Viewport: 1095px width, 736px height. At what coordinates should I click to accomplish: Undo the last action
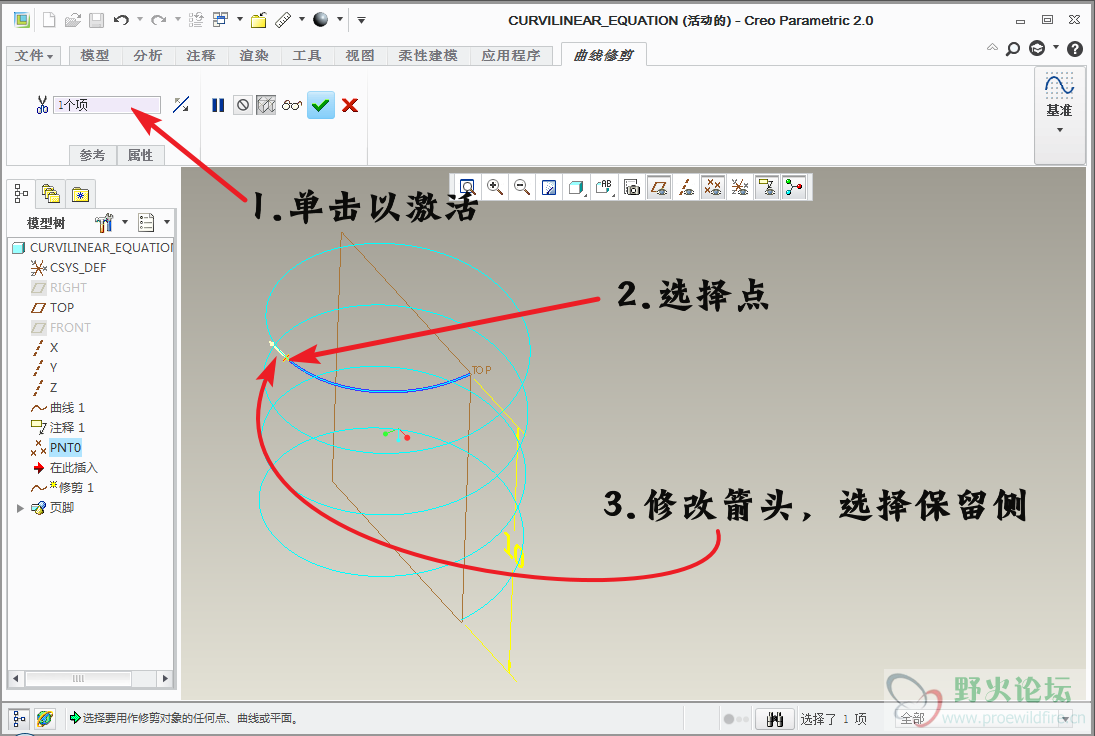(121, 20)
